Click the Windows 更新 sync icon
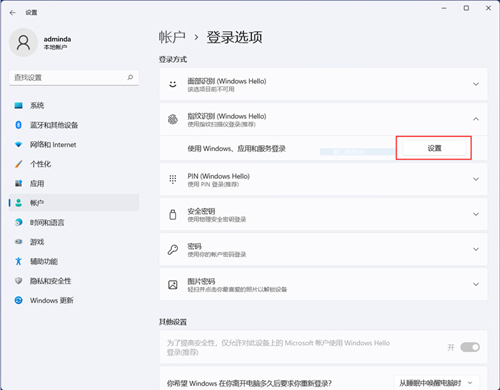500x390 pixels. coord(19,300)
